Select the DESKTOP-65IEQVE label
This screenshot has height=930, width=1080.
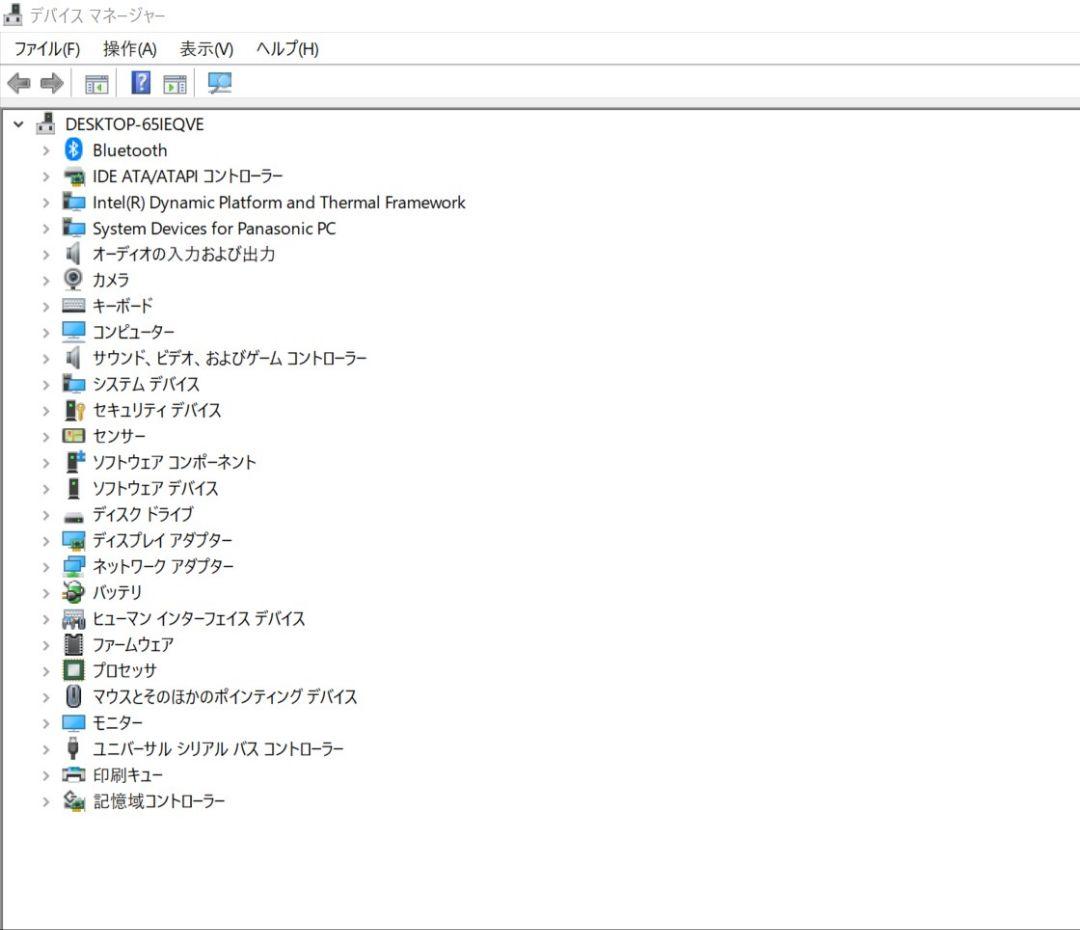(134, 125)
